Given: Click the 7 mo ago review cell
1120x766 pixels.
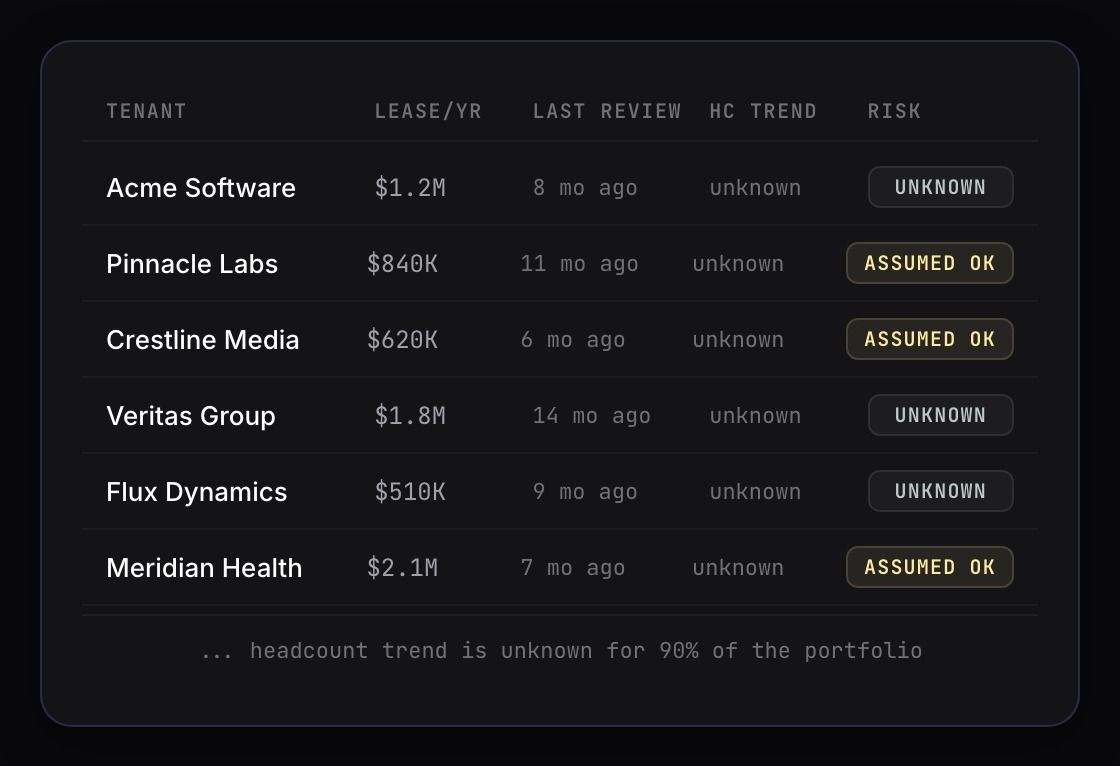Looking at the screenshot, I should tap(573, 569).
